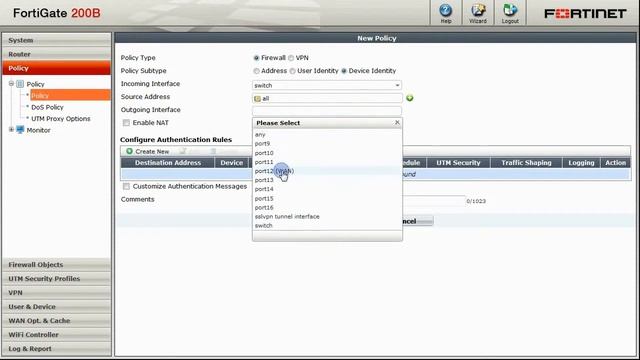Select UTM Proxy Options tree item
This screenshot has width=640, height=360.
pyautogui.click(x=61, y=119)
